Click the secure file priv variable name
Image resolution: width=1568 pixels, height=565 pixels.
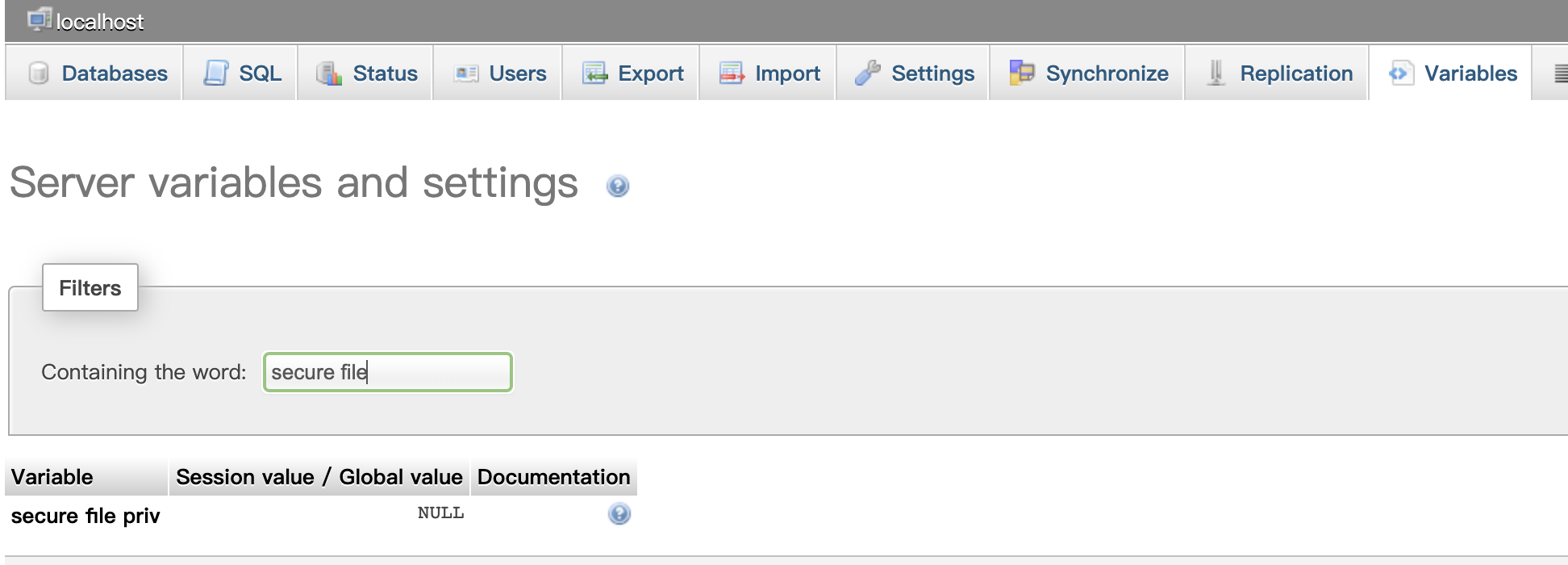85,516
